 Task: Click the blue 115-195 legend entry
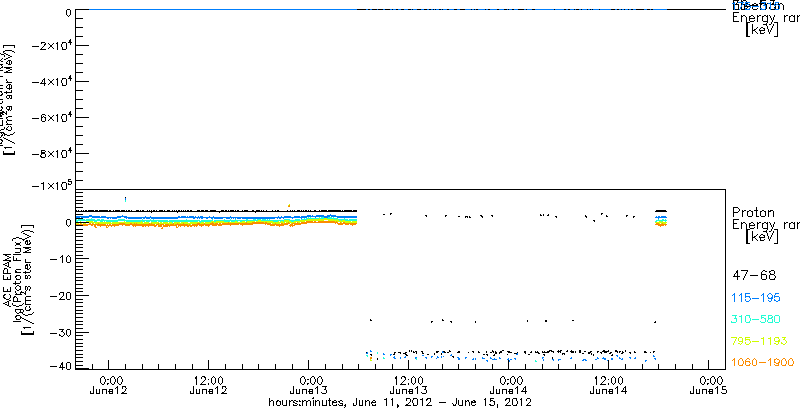pos(756,298)
